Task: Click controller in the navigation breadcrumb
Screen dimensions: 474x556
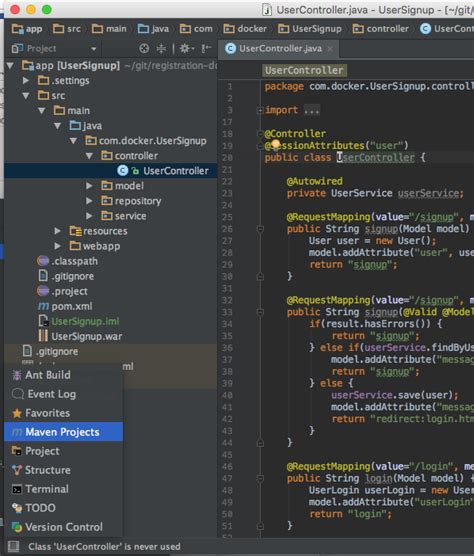Action: click(x=380, y=29)
